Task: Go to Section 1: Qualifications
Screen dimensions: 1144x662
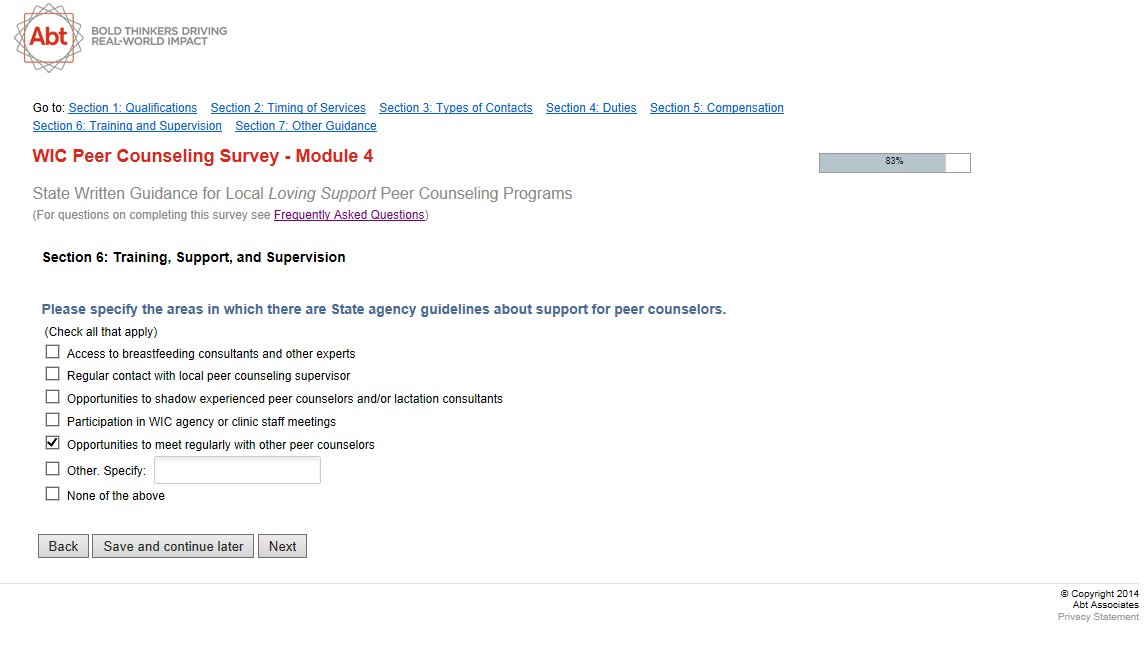Action: pyautogui.click(x=133, y=108)
